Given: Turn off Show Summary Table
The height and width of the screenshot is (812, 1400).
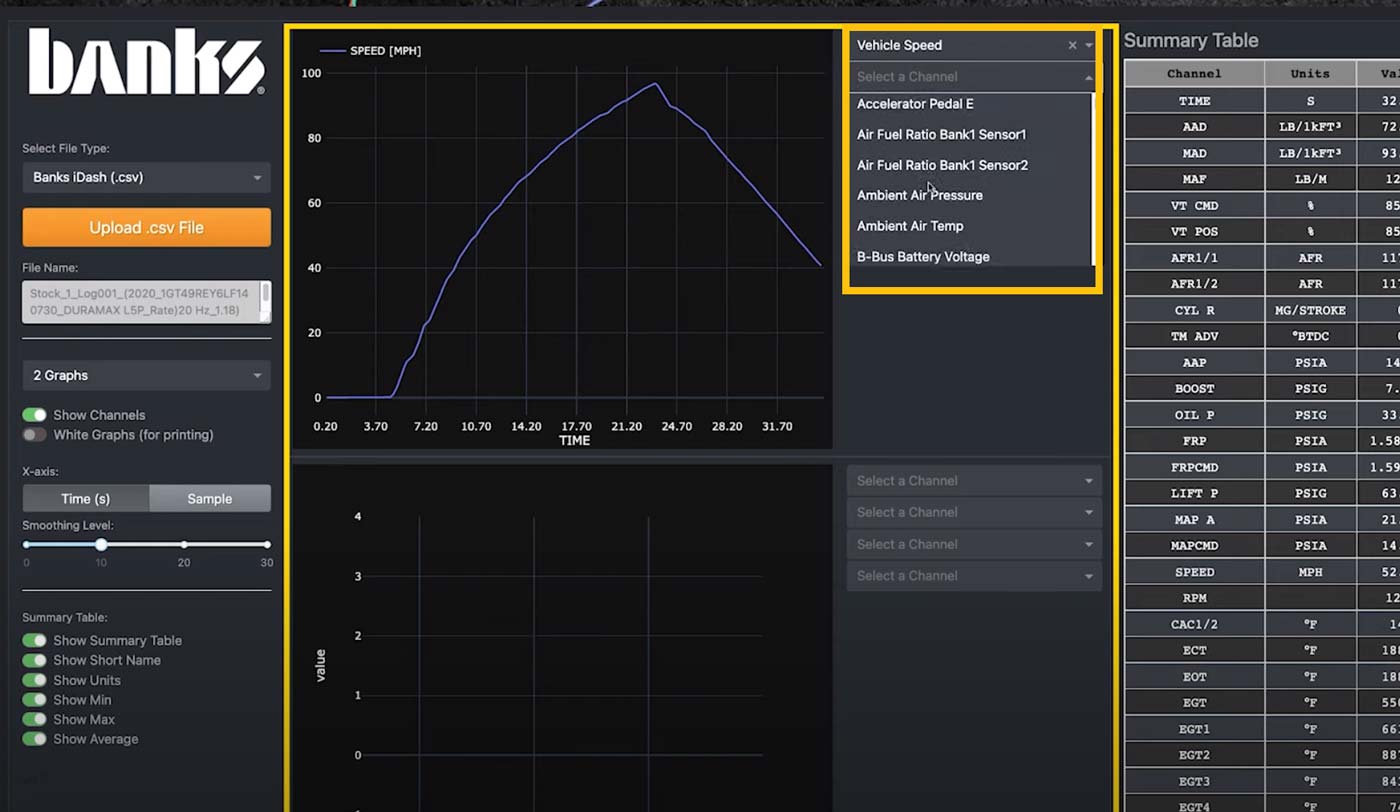Looking at the screenshot, I should pos(33,640).
